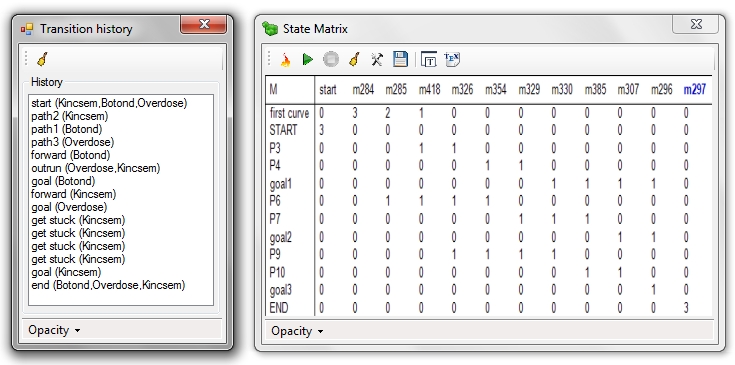Click the grey stop button in State Matrix
Screen dimensions: 735x365
pyautogui.click(x=331, y=60)
